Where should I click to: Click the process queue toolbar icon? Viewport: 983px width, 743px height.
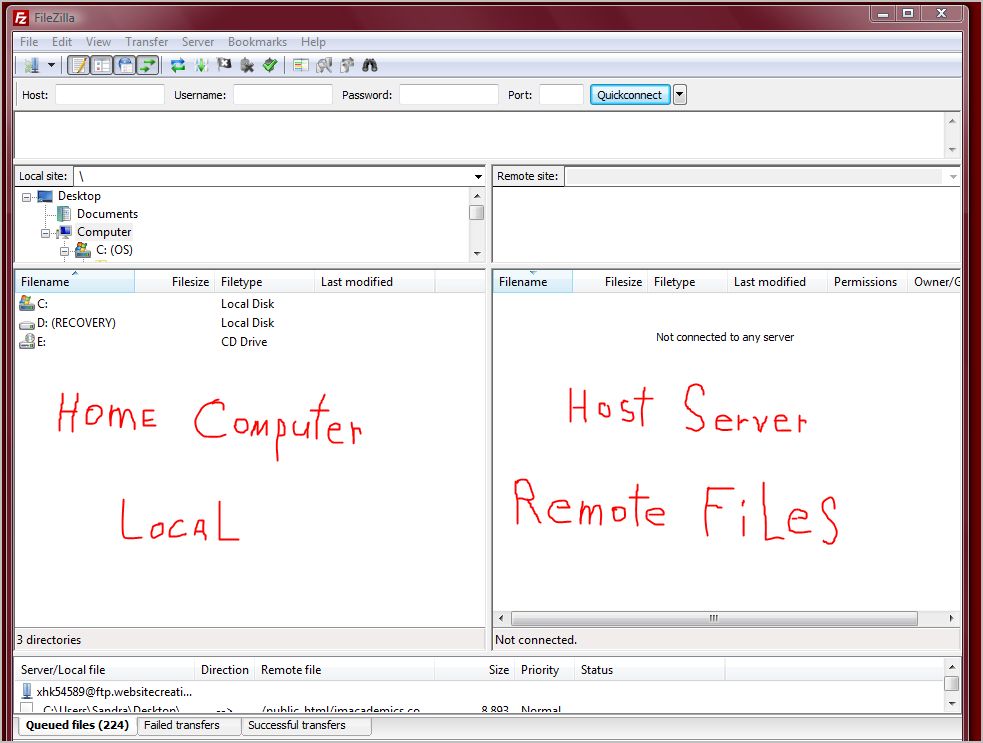[x=201, y=66]
